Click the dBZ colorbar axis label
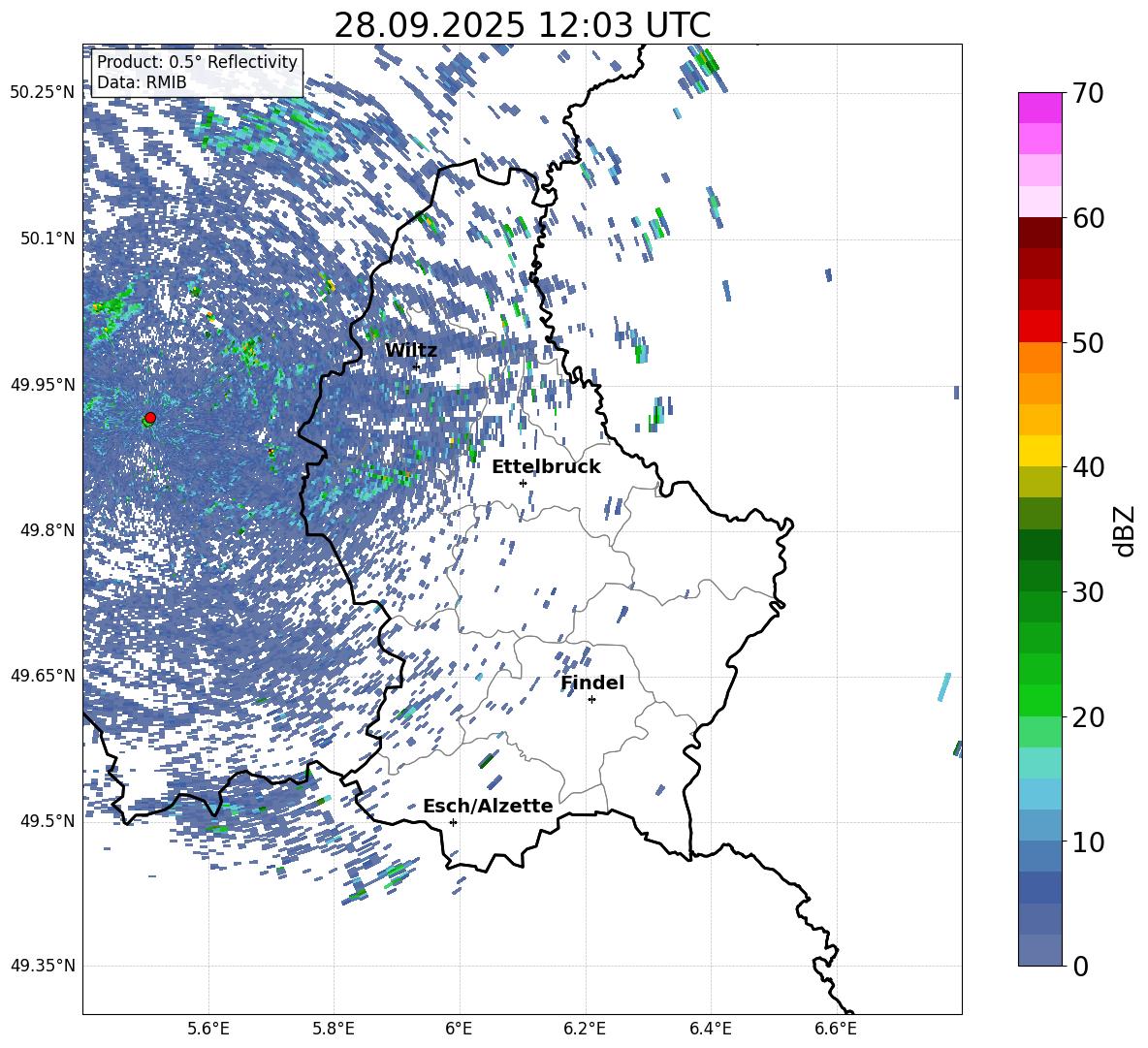The image size is (1148, 1048). pos(1126,530)
